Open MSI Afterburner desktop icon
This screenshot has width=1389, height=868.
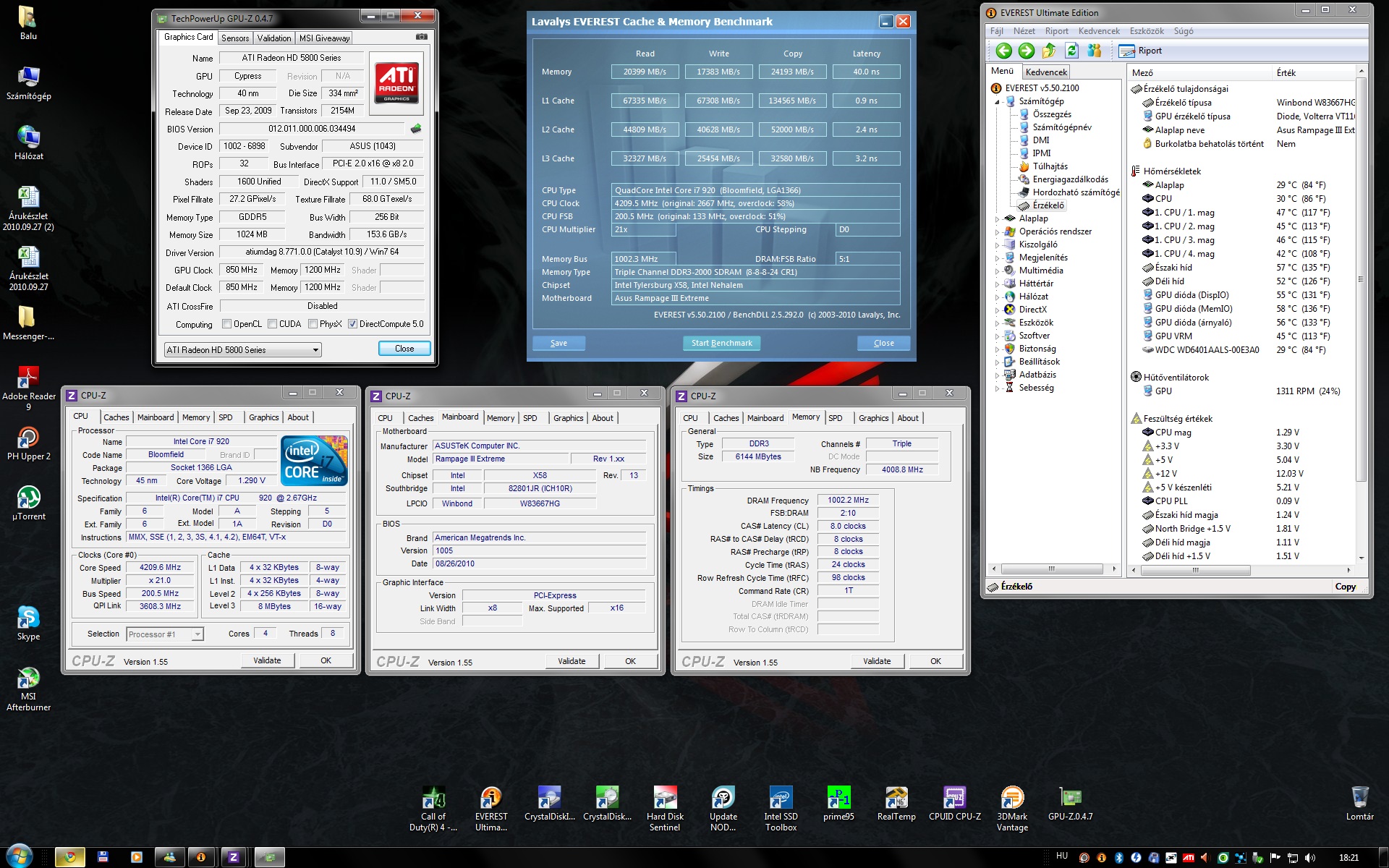[28, 689]
